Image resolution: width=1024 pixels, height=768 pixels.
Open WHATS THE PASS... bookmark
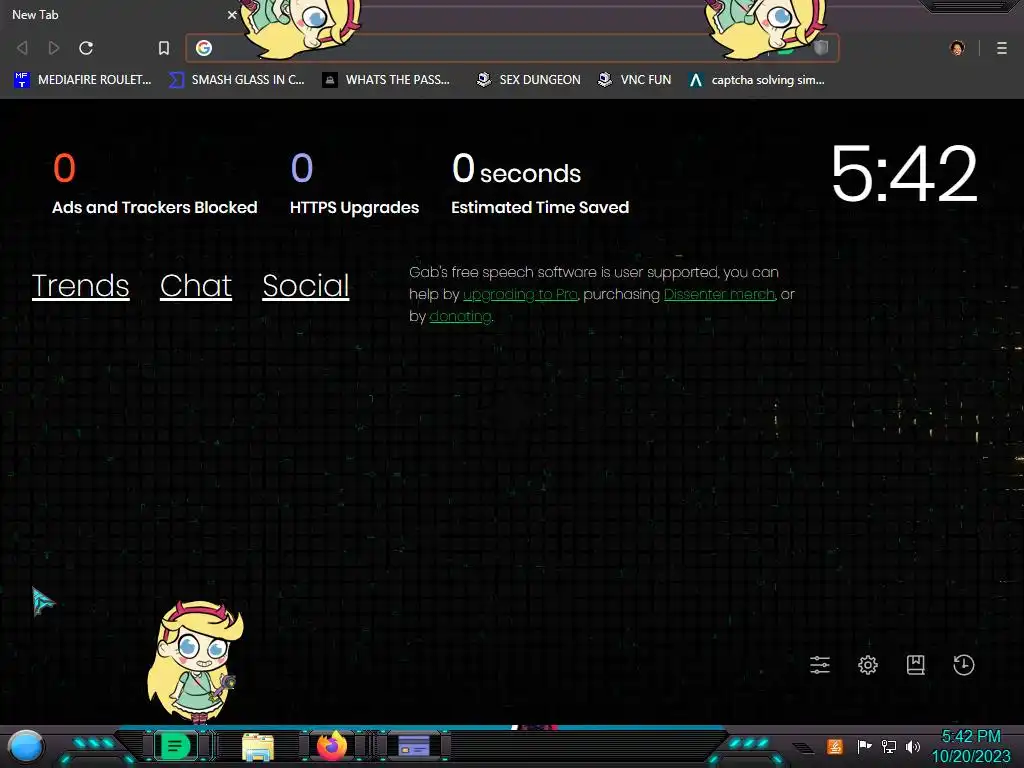point(387,80)
